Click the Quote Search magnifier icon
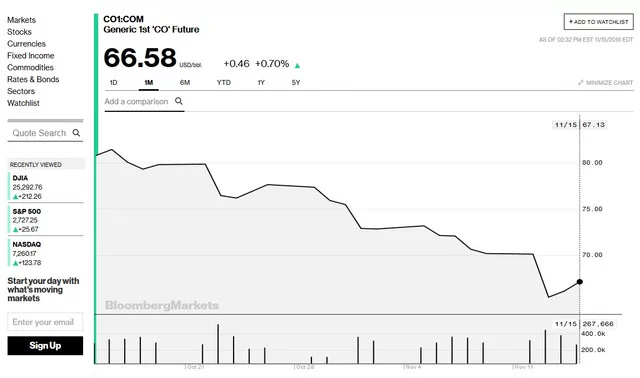 76,133
